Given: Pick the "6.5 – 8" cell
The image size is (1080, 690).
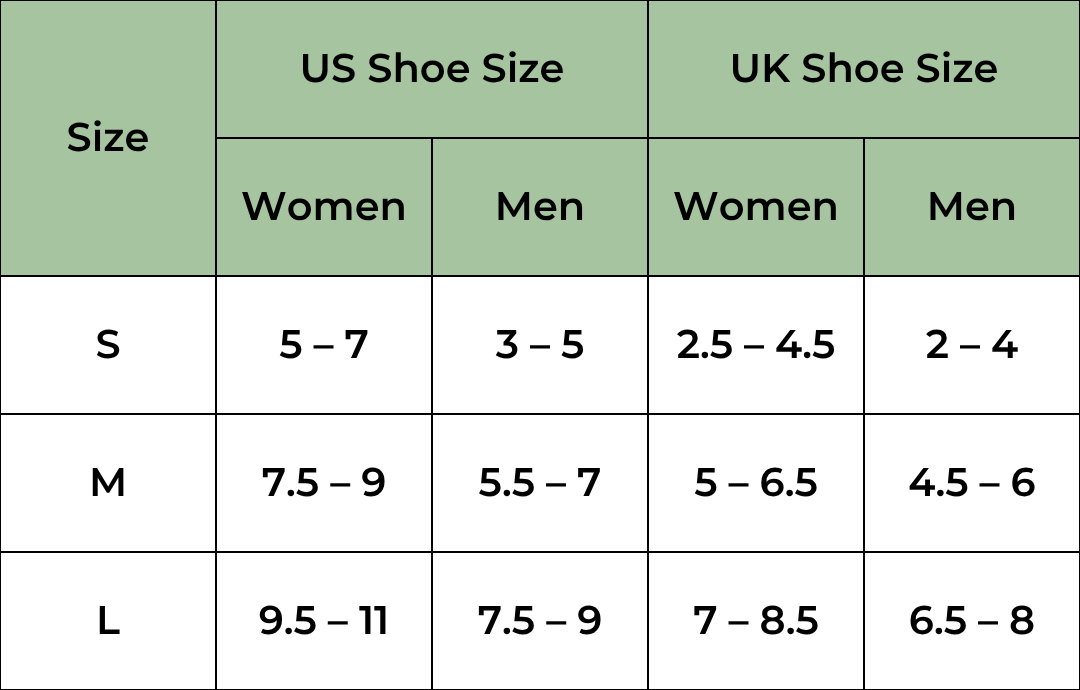Looking at the screenshot, I should point(972,621).
